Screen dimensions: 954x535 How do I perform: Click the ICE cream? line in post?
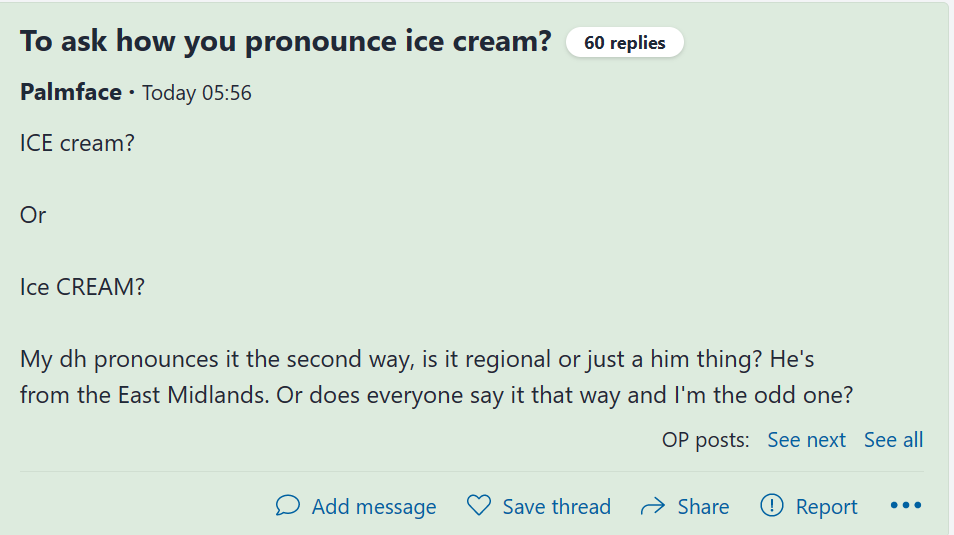tap(77, 143)
